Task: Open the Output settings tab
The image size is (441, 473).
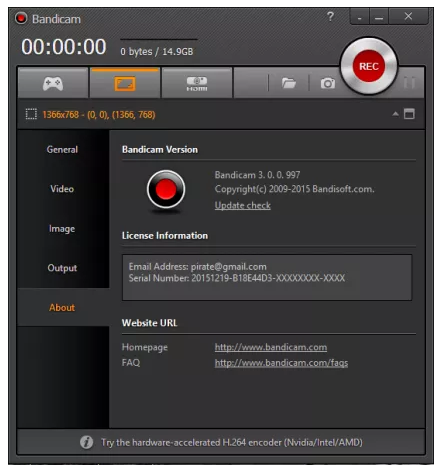Action: click(x=62, y=268)
